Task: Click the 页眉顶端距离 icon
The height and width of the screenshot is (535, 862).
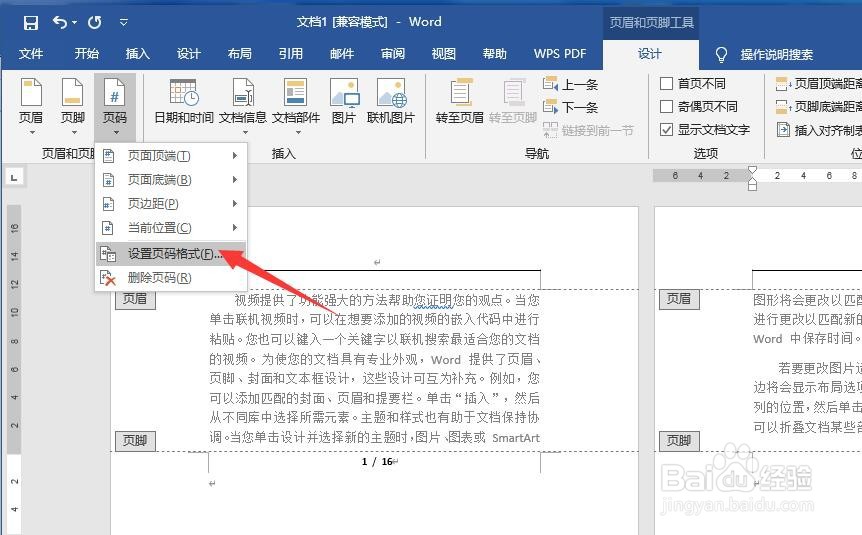Action: pyautogui.click(x=782, y=84)
